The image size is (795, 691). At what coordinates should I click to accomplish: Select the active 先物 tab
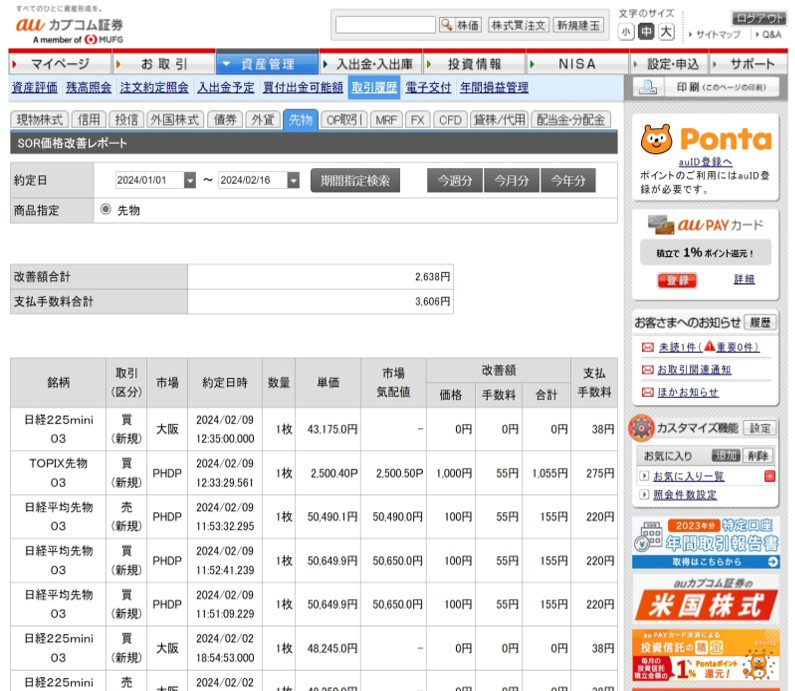tap(301, 120)
